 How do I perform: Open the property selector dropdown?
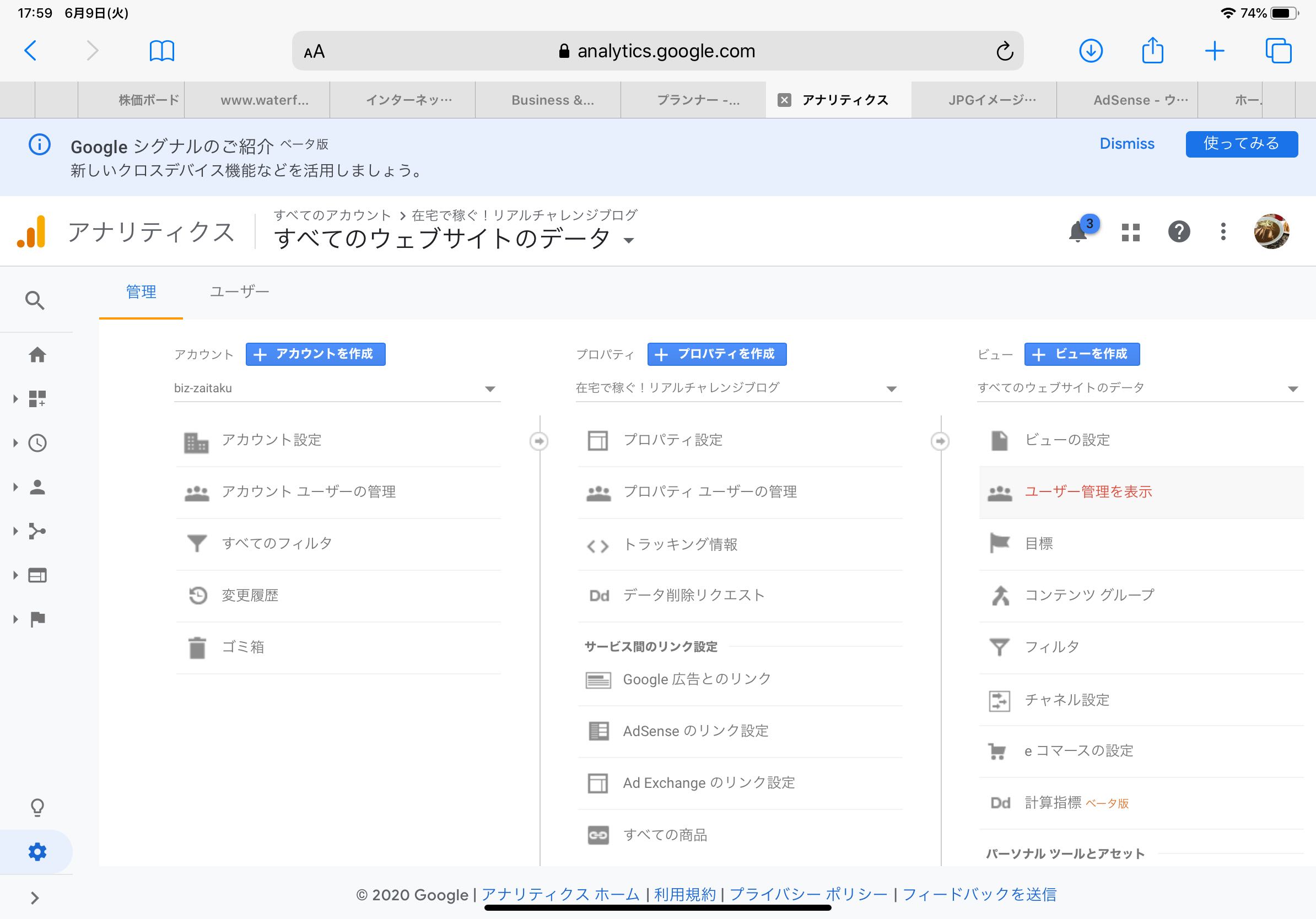[738, 388]
